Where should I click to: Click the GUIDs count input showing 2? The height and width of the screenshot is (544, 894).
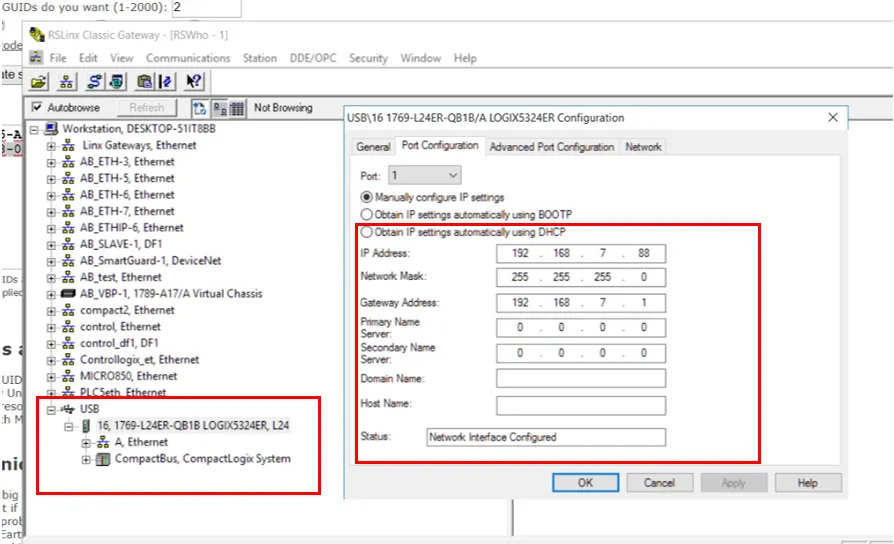click(206, 8)
